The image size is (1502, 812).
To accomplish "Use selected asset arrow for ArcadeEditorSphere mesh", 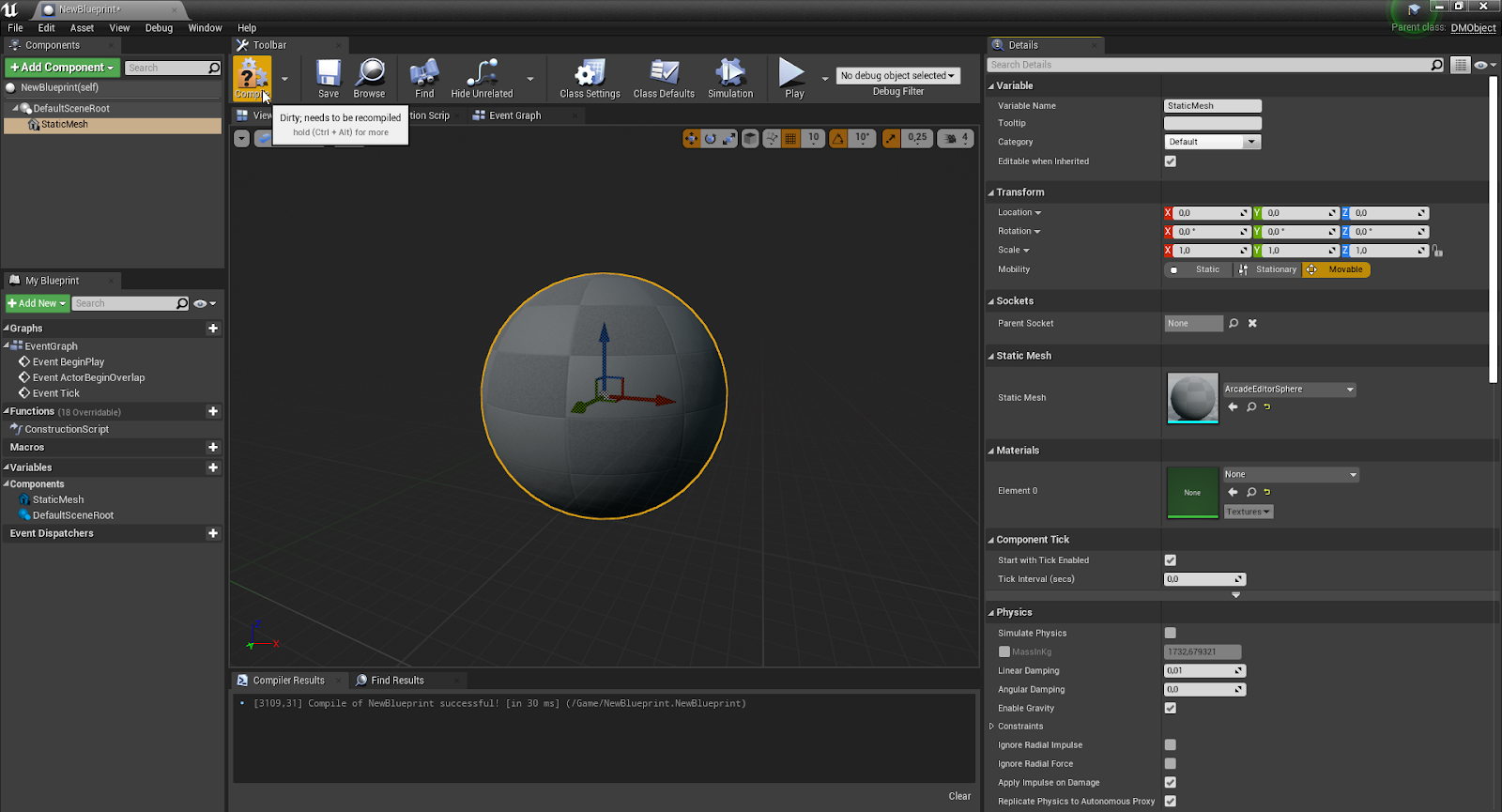I will [x=1233, y=406].
